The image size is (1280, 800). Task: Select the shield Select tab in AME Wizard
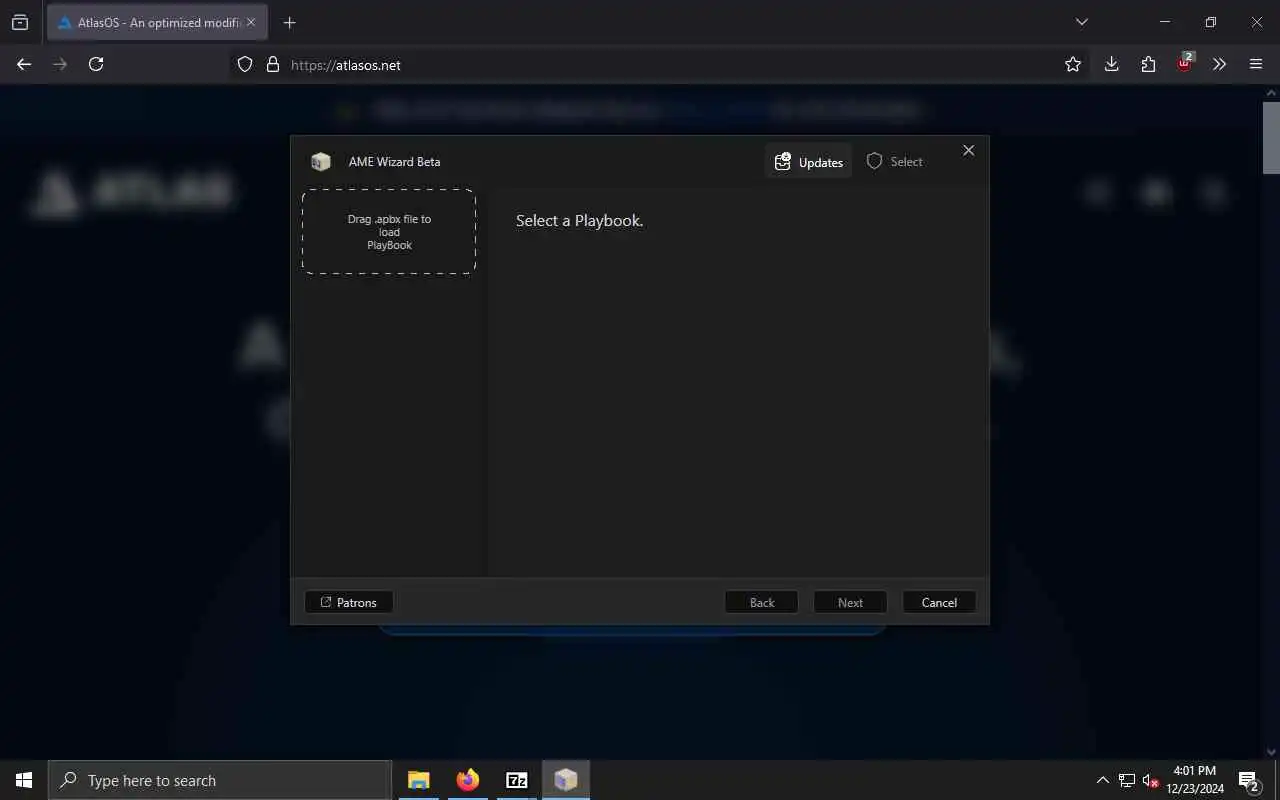895,162
